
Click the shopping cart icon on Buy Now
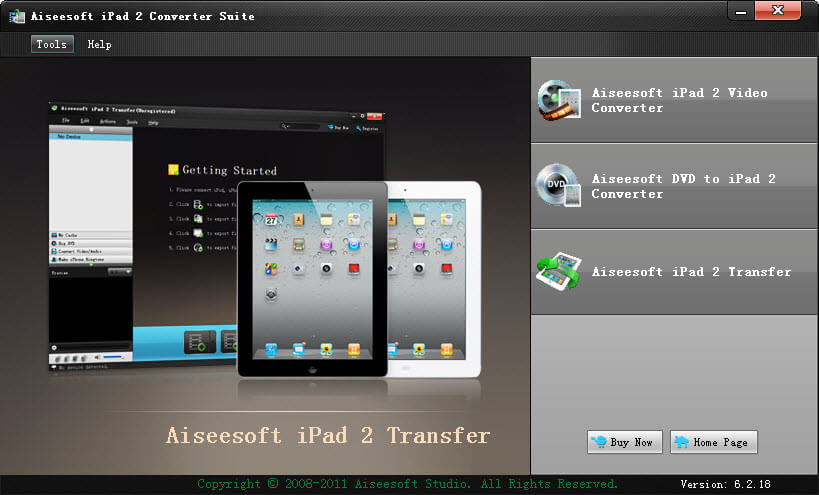[599, 442]
